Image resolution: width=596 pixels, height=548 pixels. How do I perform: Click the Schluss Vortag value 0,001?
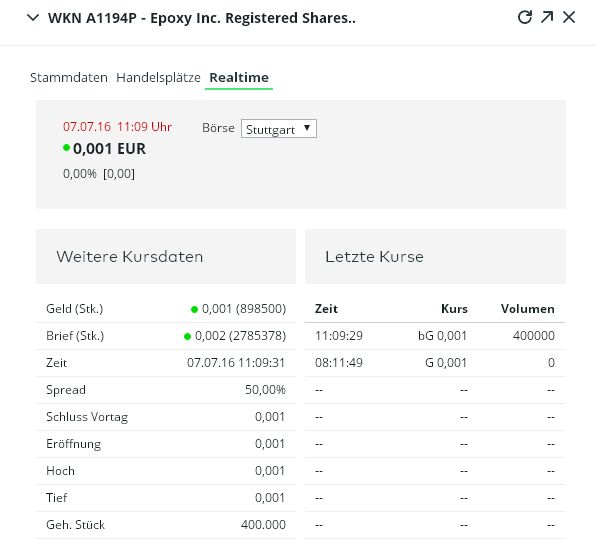270,417
